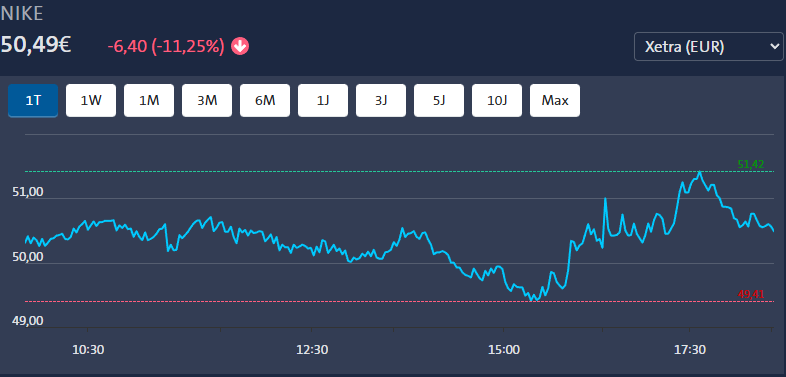Click the 50,00 y-axis label
This screenshot has width=786, height=377.
point(28,257)
